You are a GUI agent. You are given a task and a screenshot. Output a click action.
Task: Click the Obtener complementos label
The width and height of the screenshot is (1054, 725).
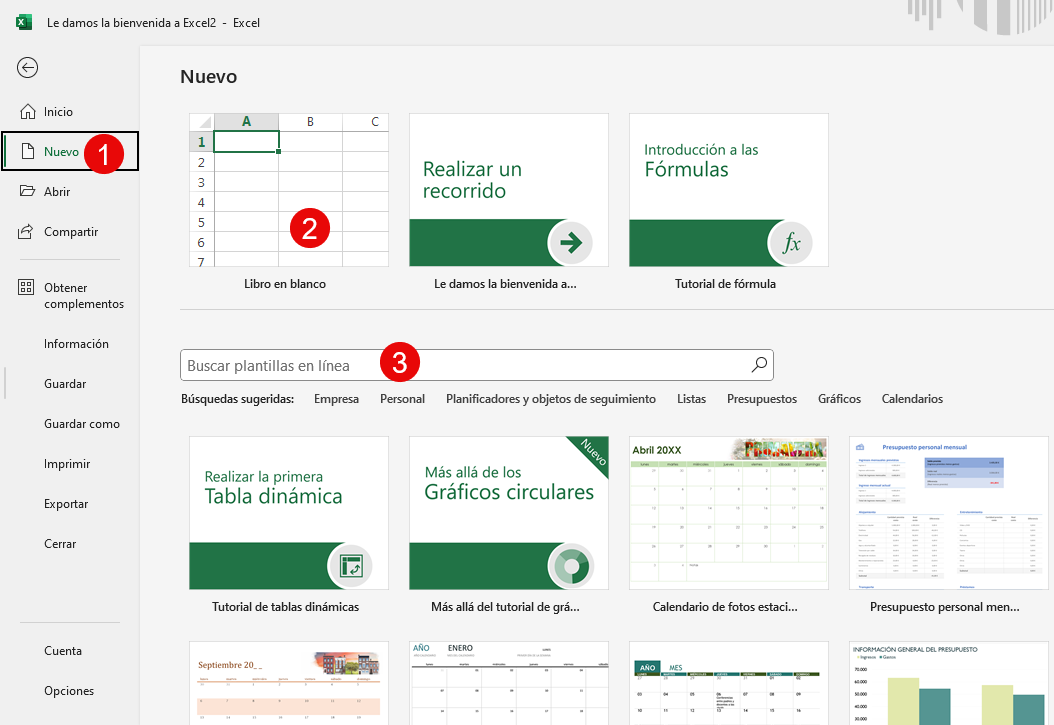pos(84,296)
